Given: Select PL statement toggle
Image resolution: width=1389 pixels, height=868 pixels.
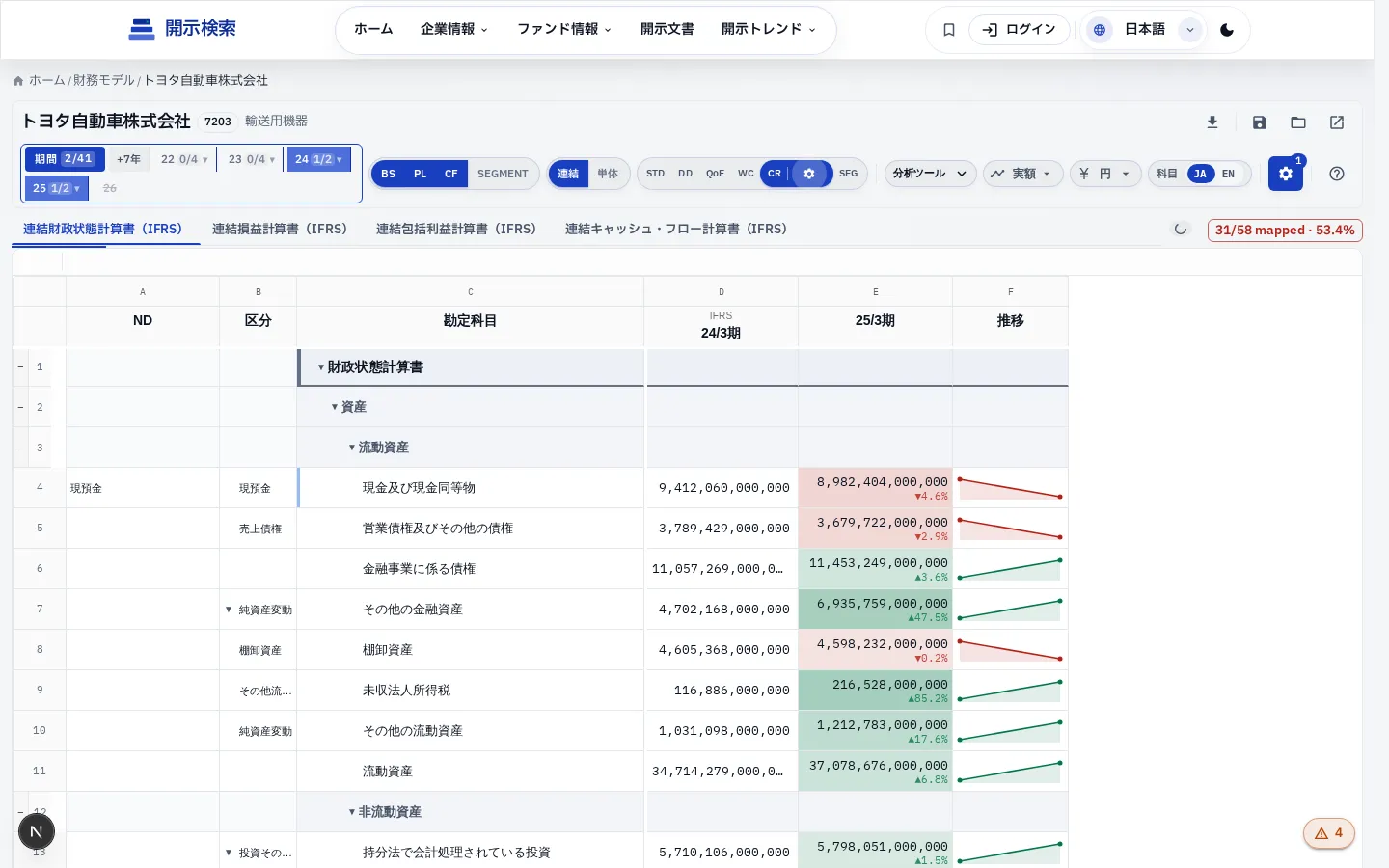Looking at the screenshot, I should 421,174.
